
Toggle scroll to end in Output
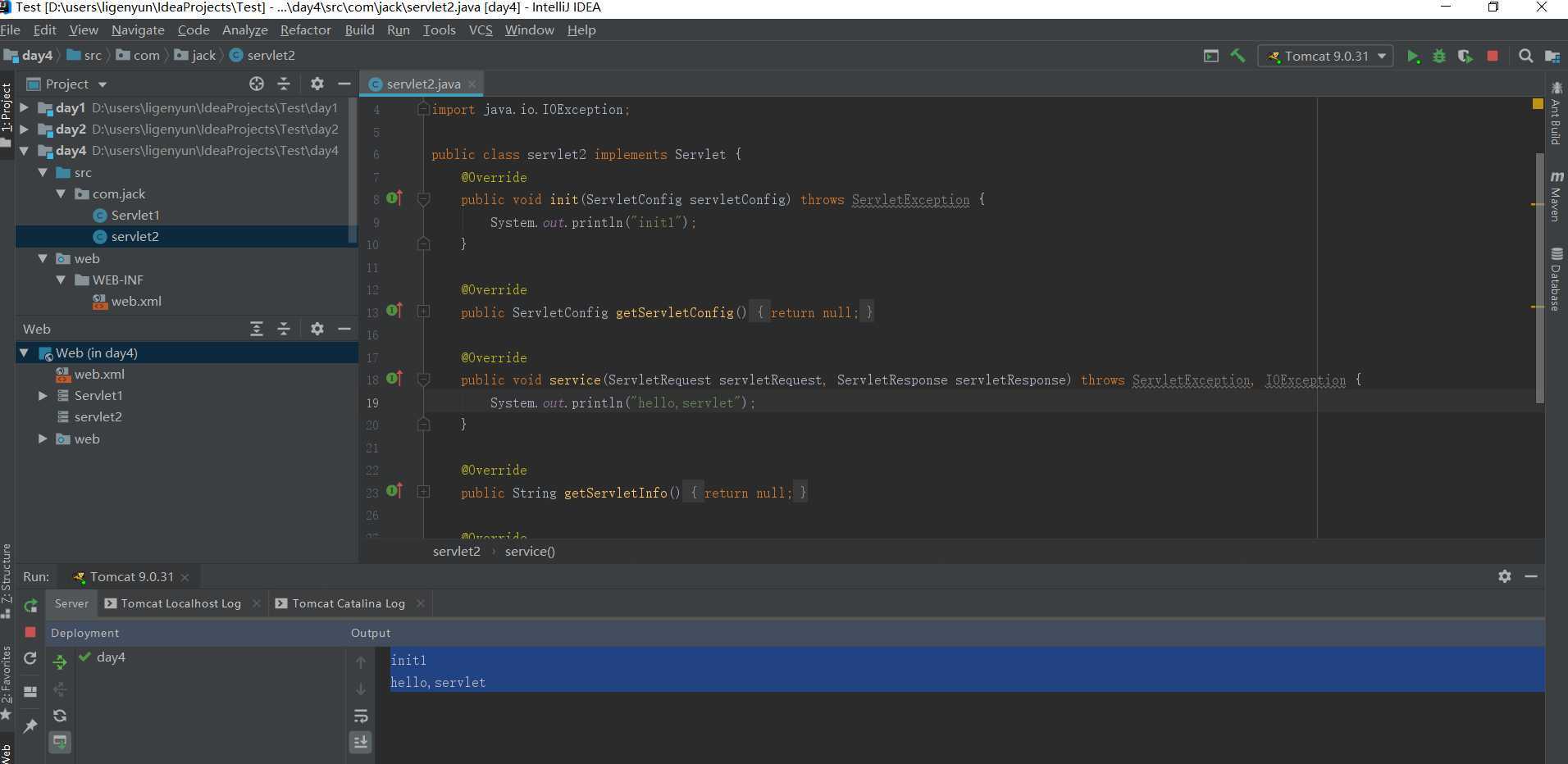(x=361, y=742)
